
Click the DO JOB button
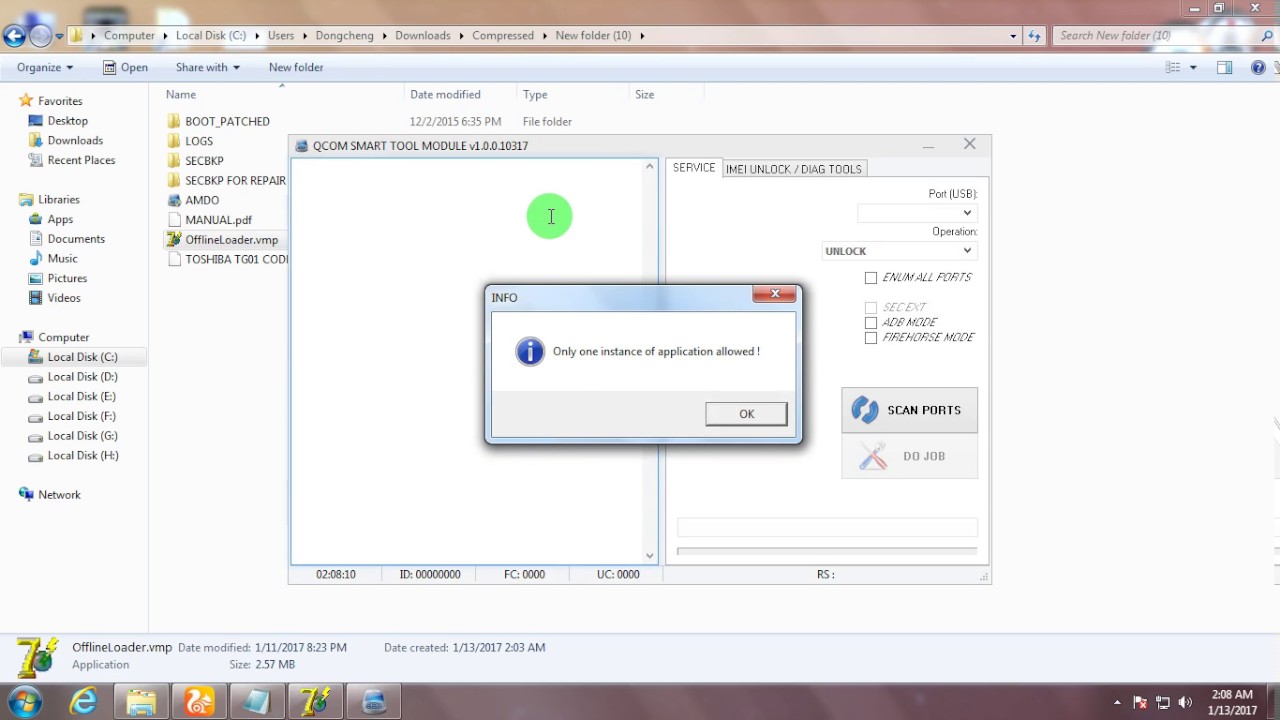909,456
